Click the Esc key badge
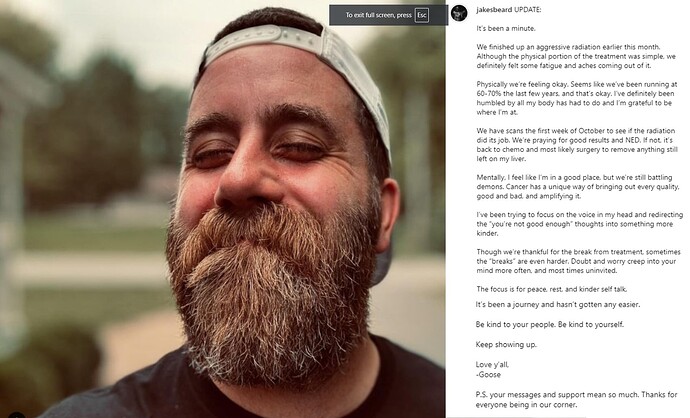 (422, 15)
